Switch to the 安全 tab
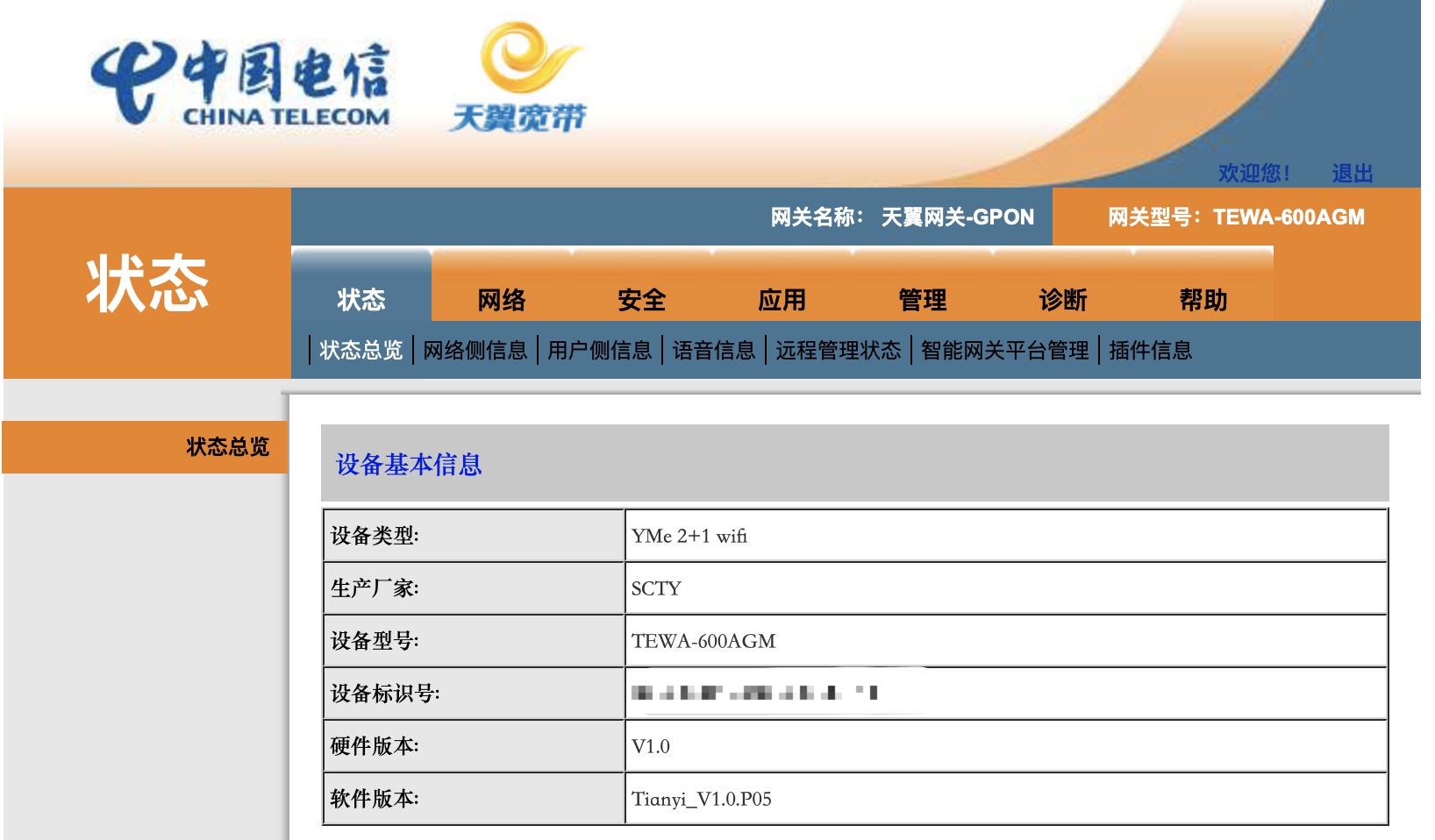Viewport: 1435px width, 840px height. coord(643,299)
